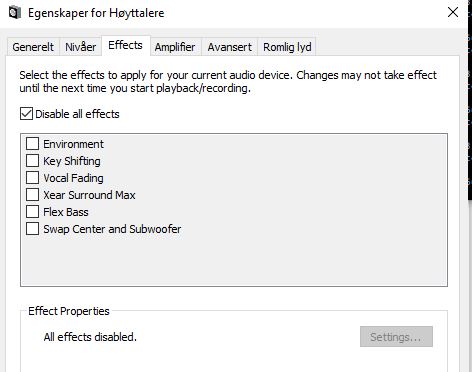472x372 pixels.
Task: Toggle the Vocal Fading checkbox
Action: pyautogui.click(x=32, y=178)
